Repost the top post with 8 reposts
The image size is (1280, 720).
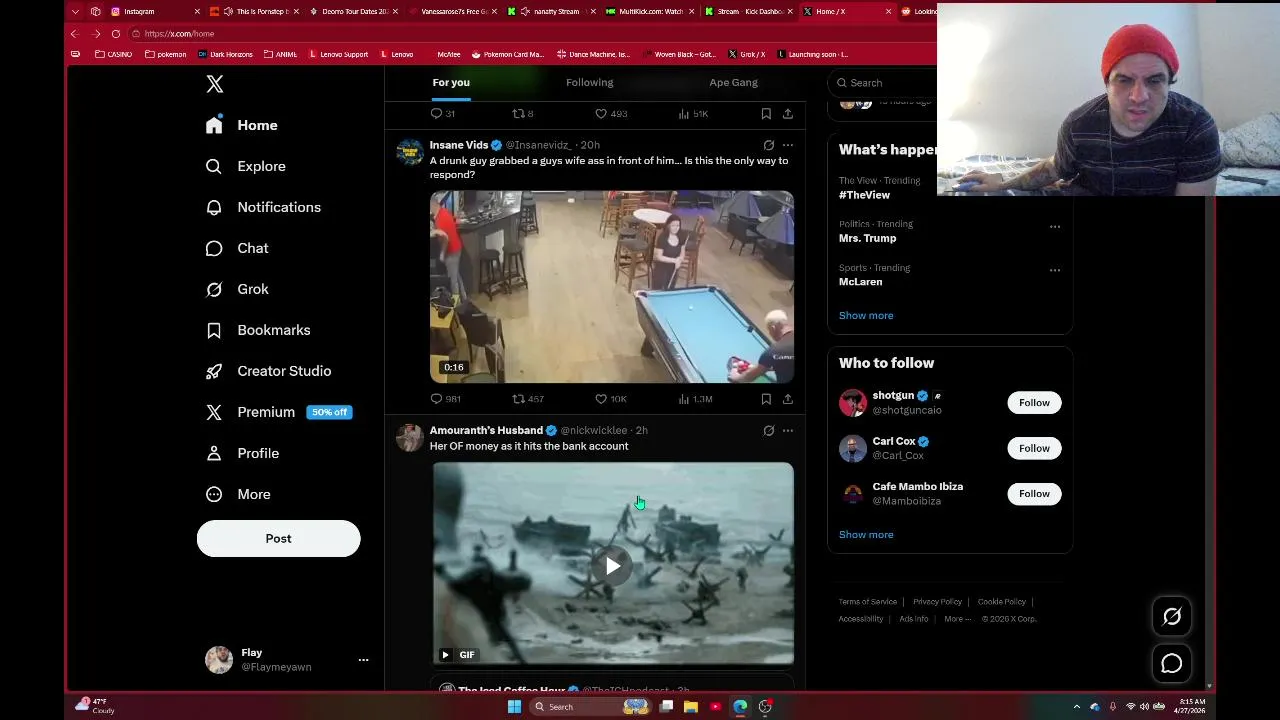click(522, 114)
